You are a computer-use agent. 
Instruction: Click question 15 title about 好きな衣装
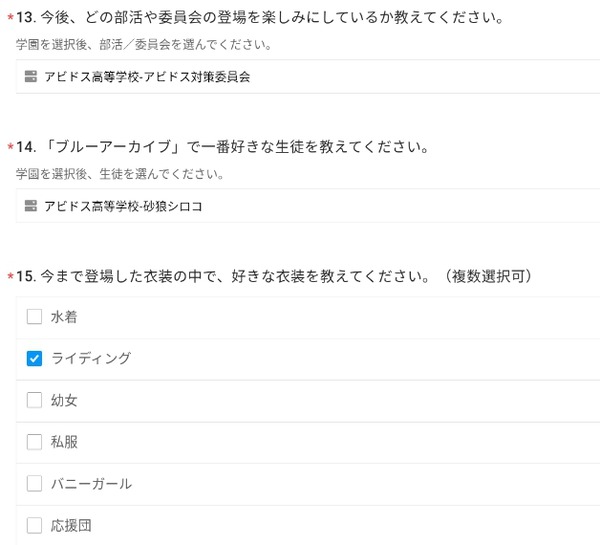point(274,276)
